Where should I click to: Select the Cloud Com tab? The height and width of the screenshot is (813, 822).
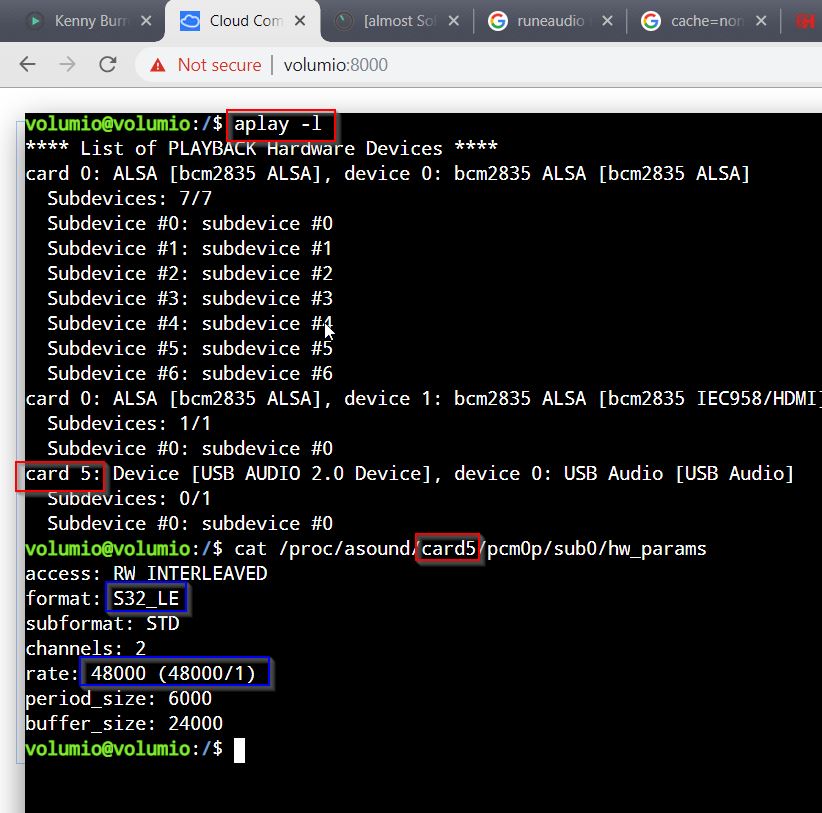[243, 21]
